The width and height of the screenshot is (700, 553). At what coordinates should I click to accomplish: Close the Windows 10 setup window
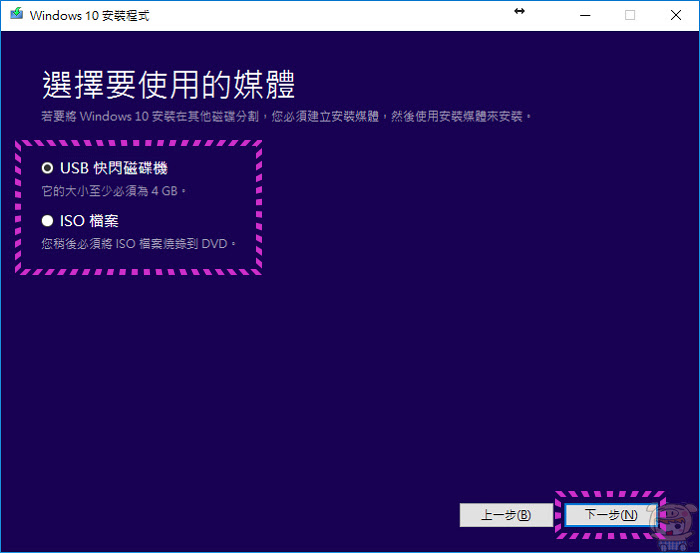pyautogui.click(x=675, y=15)
